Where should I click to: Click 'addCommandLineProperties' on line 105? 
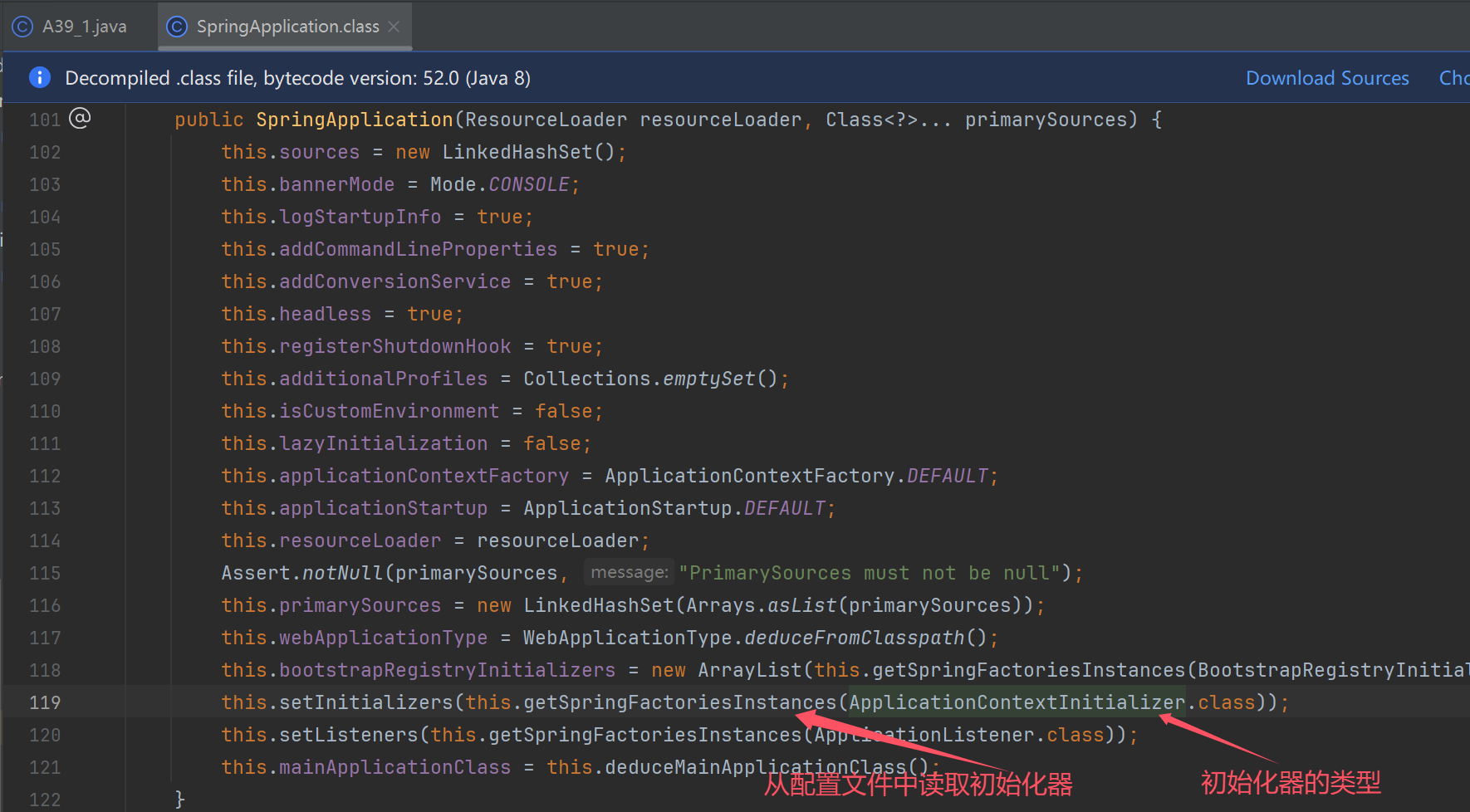(418, 249)
